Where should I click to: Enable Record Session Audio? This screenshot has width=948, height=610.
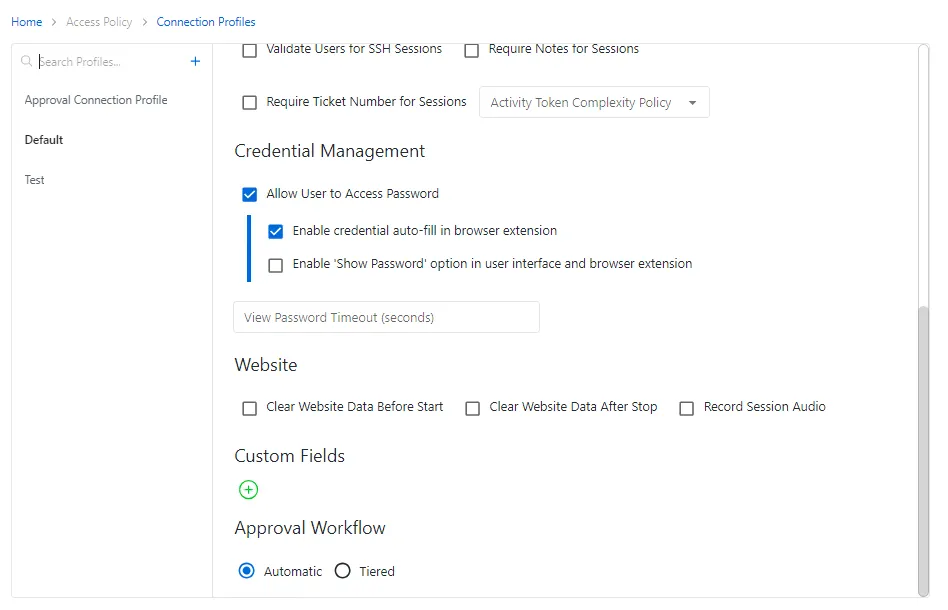pyautogui.click(x=687, y=409)
